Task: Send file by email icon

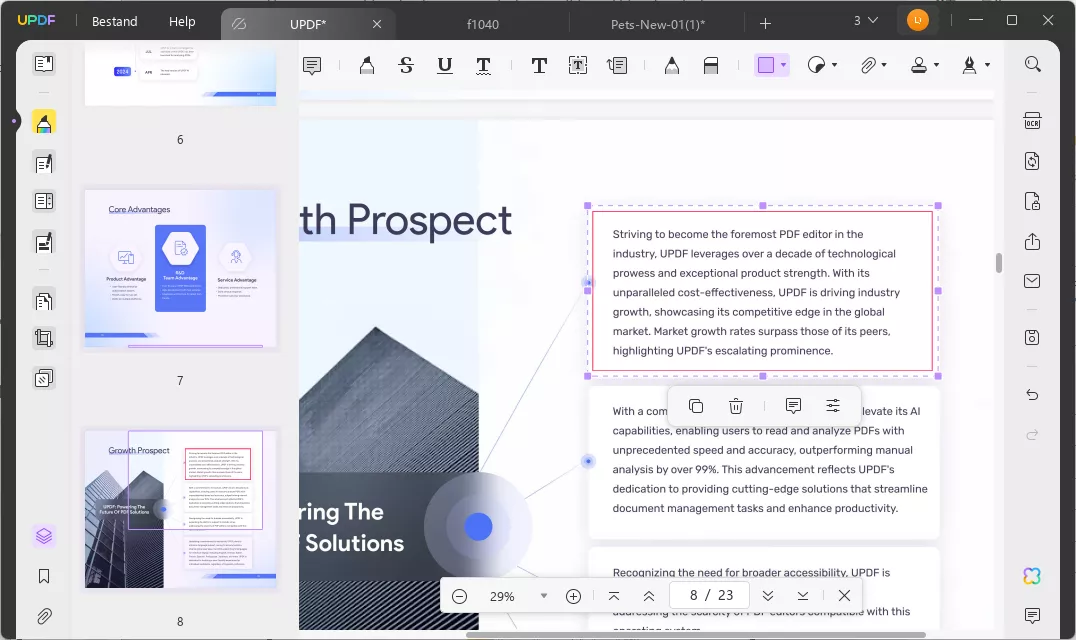Action: pyautogui.click(x=1032, y=281)
